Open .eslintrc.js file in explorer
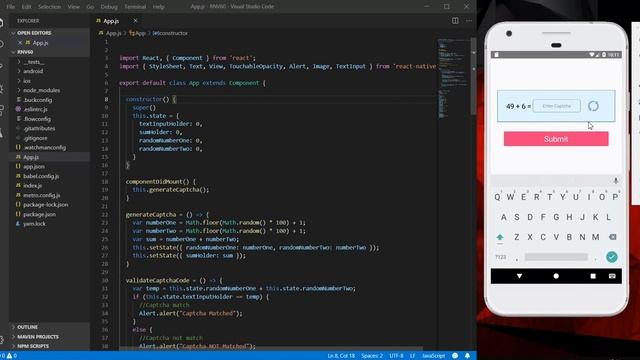Image resolution: width=640 pixels, height=360 pixels. click(49, 109)
